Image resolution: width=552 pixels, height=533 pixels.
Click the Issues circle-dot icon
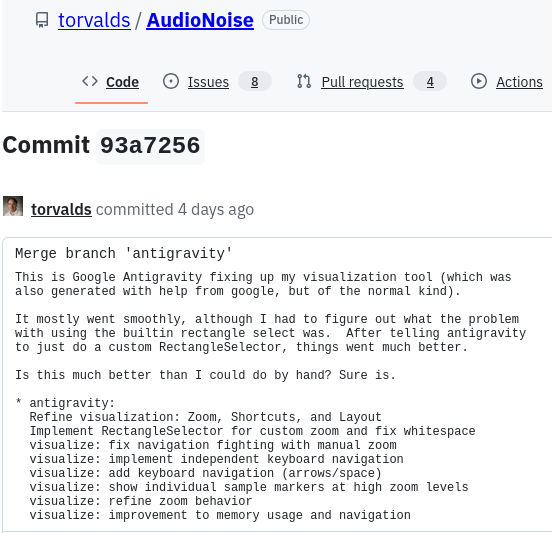point(171,81)
